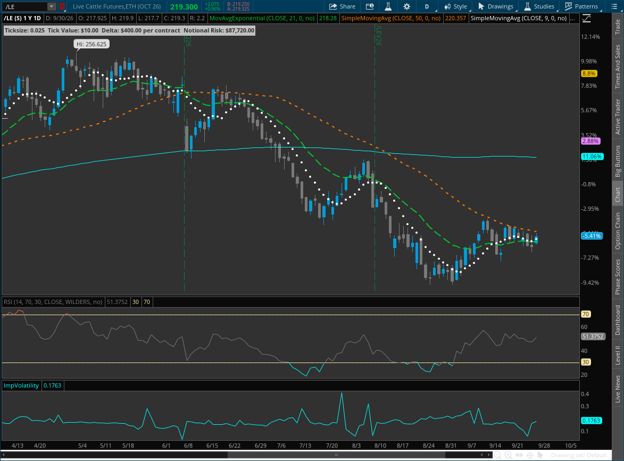Click the bottom pointer cursor icon
The image size is (624, 461).
(540, 455)
